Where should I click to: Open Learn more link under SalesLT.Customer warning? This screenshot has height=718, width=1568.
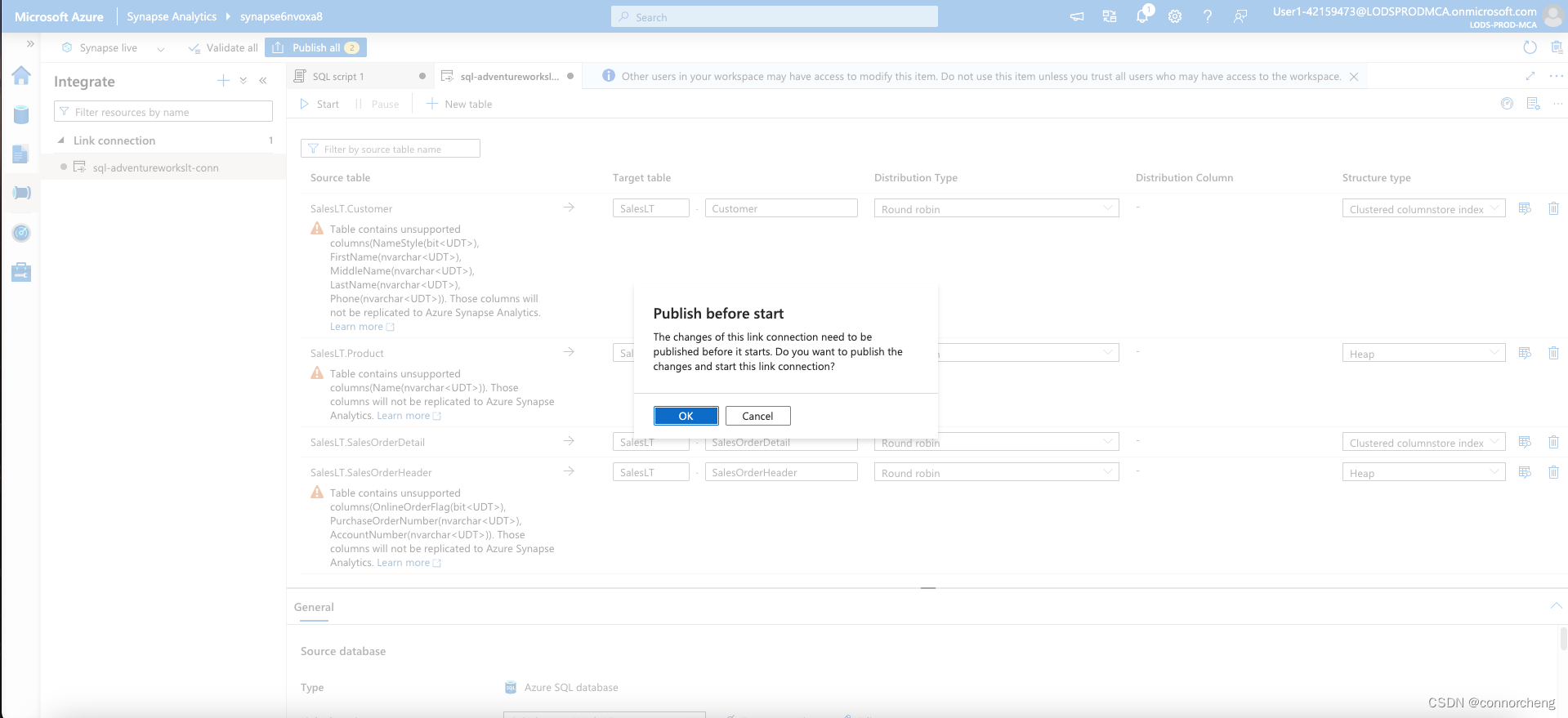pyautogui.click(x=362, y=327)
